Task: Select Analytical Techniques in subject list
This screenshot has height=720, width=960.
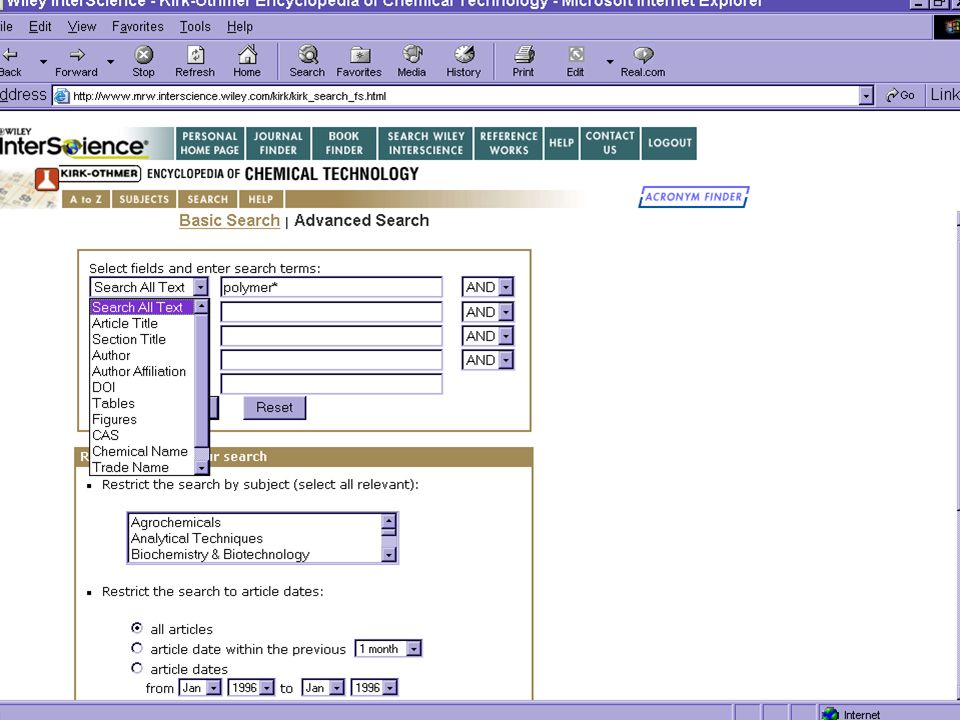Action: click(254, 538)
